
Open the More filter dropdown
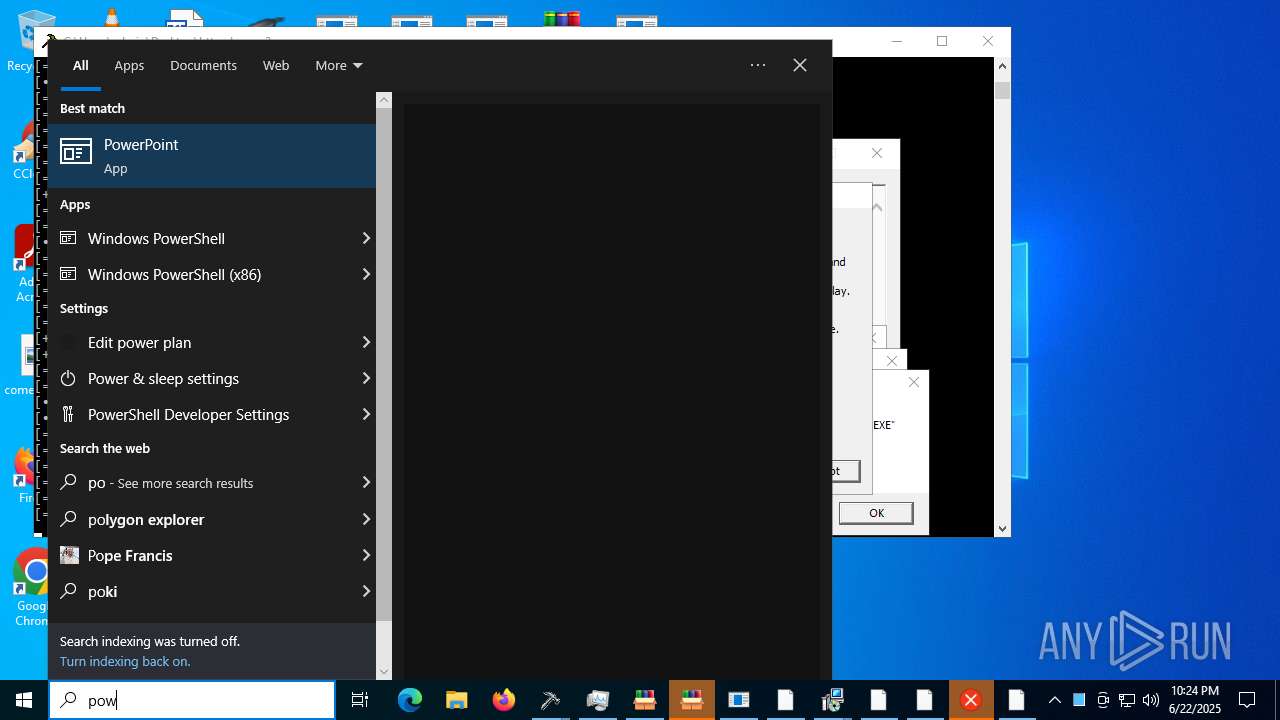point(339,65)
